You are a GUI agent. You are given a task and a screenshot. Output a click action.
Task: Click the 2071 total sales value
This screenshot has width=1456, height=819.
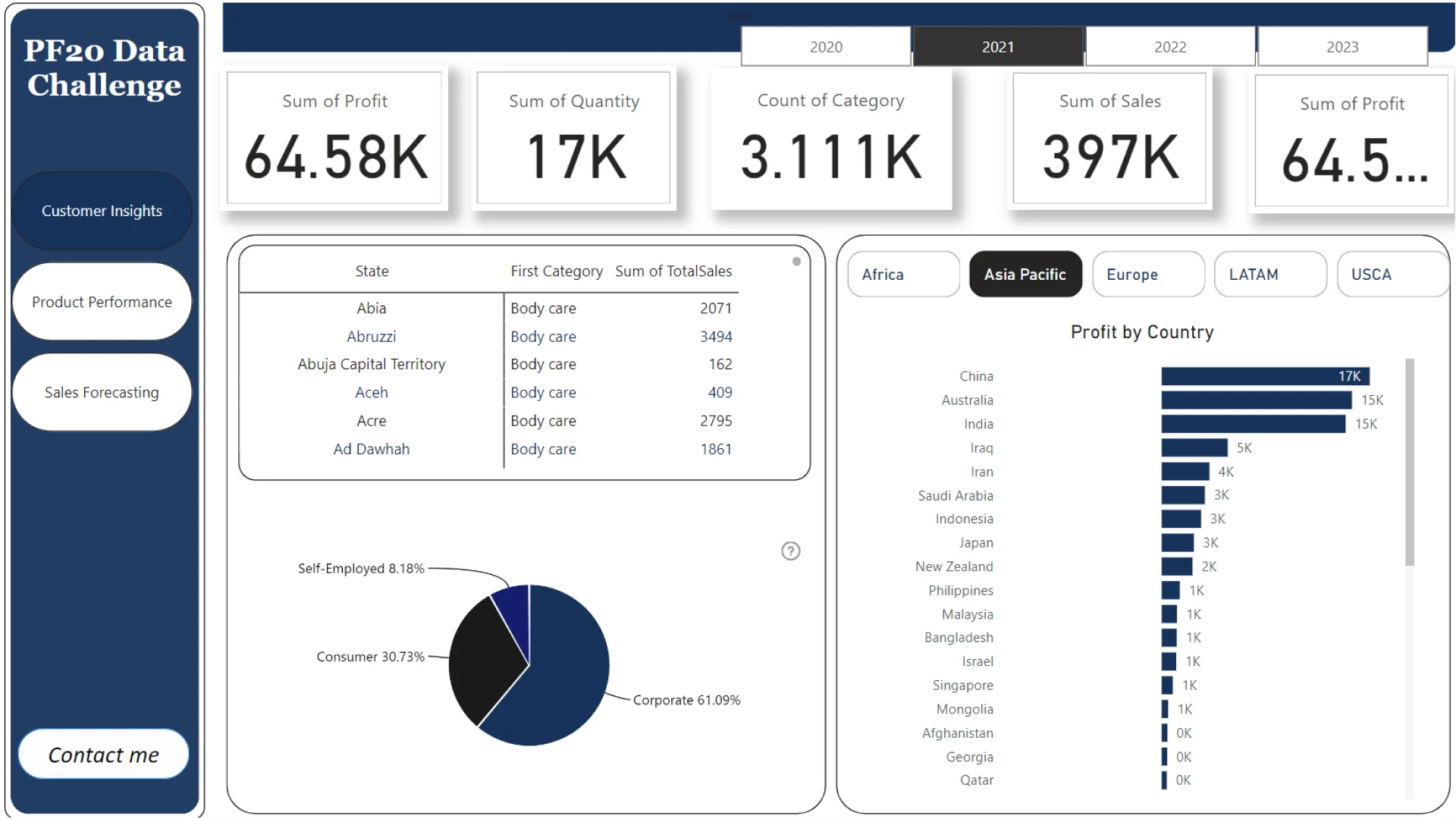click(x=716, y=309)
